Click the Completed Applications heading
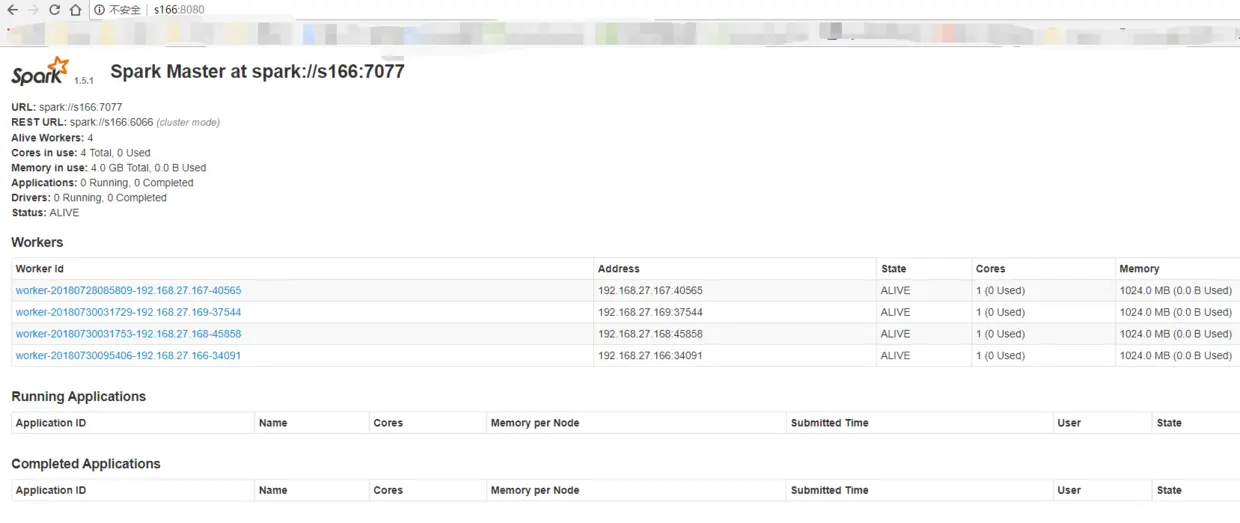Image resolution: width=1240 pixels, height=523 pixels. pyautogui.click(x=86, y=464)
